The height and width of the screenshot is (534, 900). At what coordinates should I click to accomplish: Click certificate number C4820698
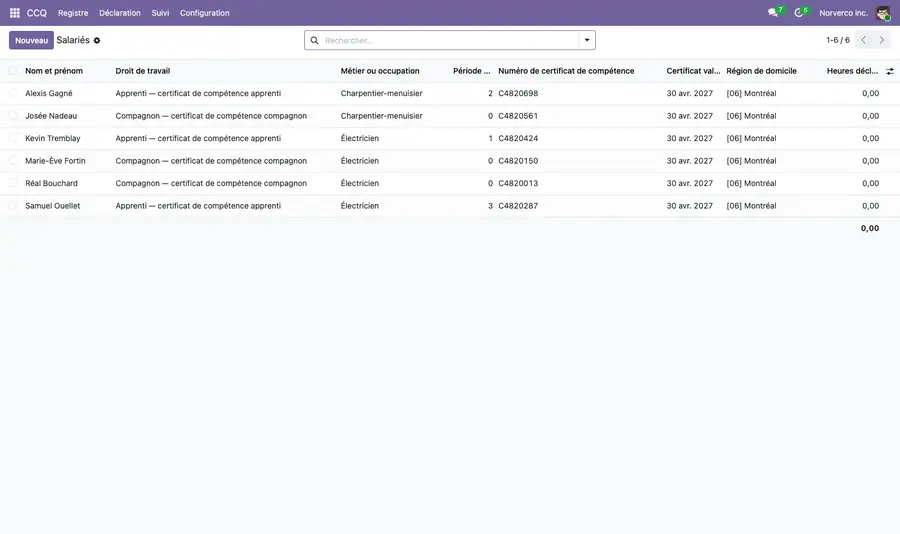click(518, 93)
